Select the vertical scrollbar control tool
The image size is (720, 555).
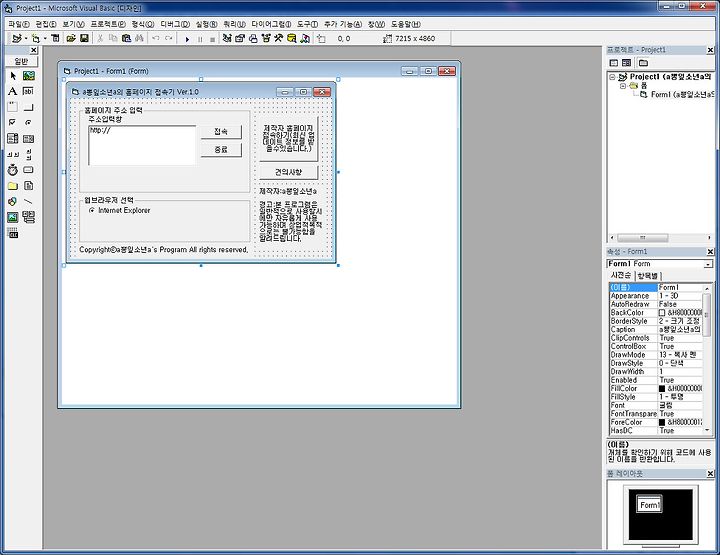coord(28,154)
